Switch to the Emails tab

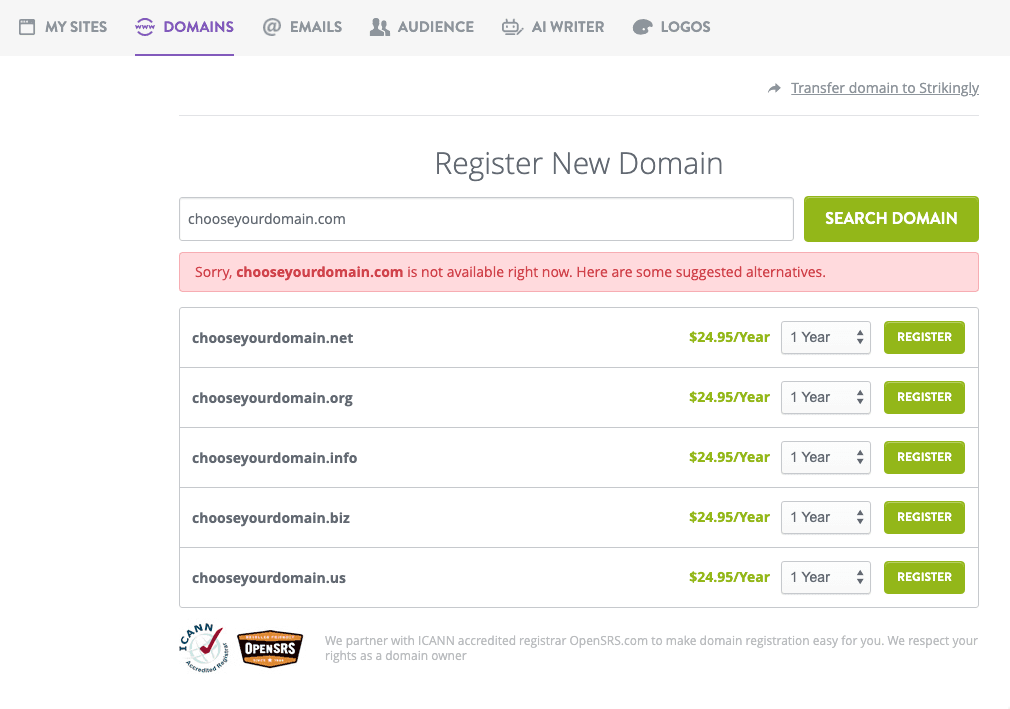pyautogui.click(x=302, y=27)
